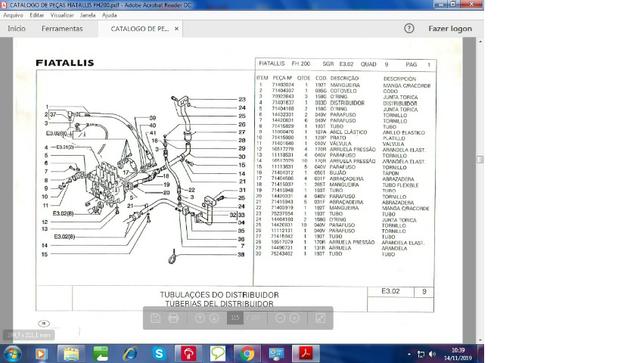Viewport: 640px width, 363px height.
Task: Open the Visualizar menu
Action: click(x=62, y=15)
